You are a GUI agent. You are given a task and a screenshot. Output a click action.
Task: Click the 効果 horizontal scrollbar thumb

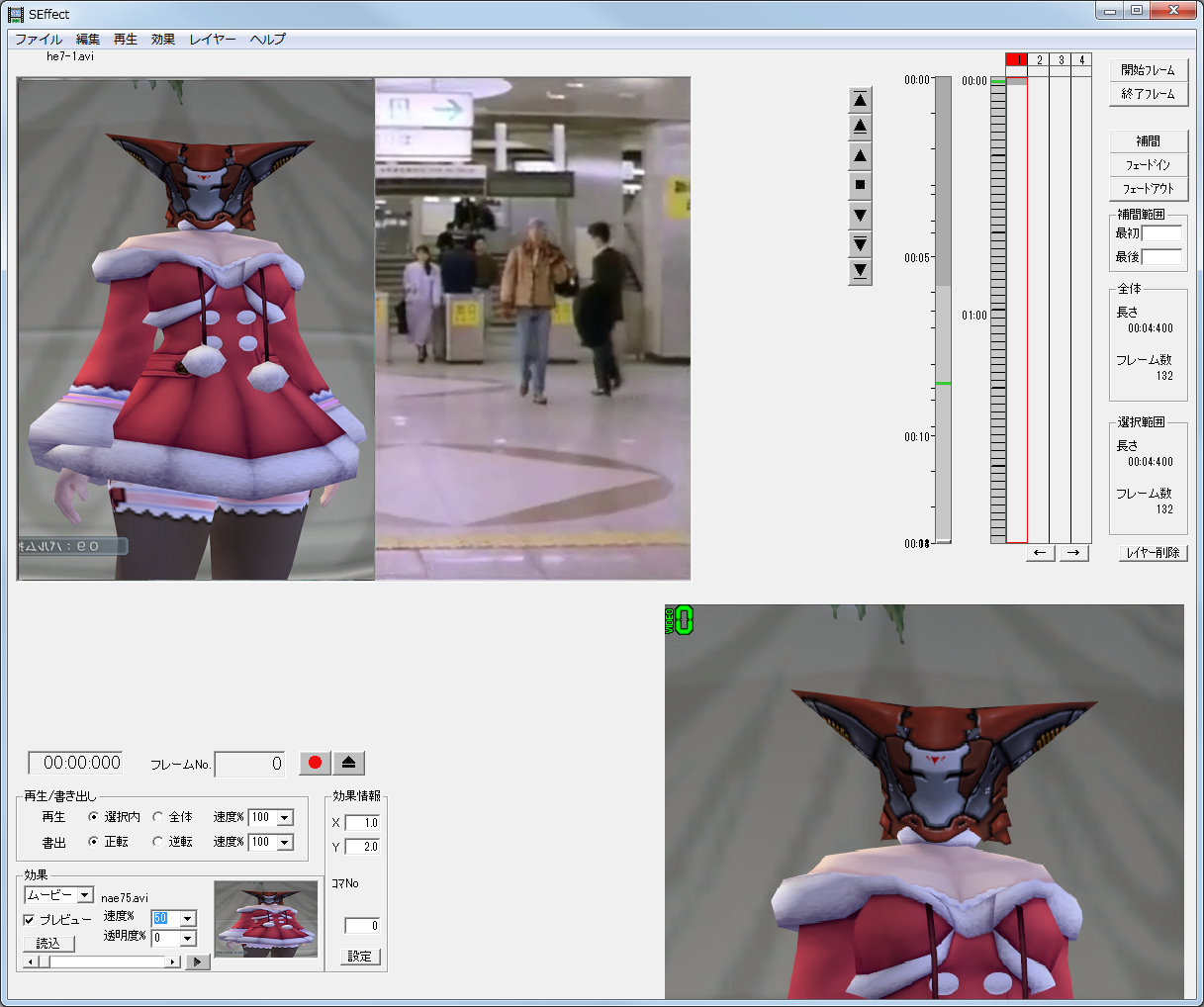click(44, 961)
